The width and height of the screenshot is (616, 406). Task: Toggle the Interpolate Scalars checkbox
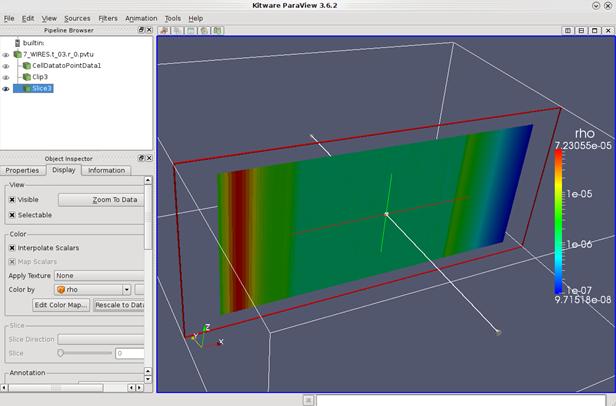(12, 248)
